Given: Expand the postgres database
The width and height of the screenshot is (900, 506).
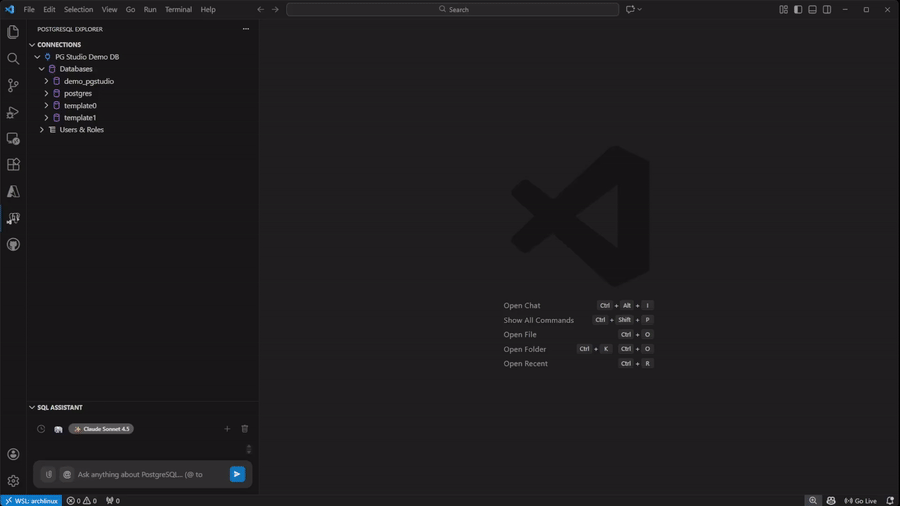Looking at the screenshot, I should click(x=46, y=93).
